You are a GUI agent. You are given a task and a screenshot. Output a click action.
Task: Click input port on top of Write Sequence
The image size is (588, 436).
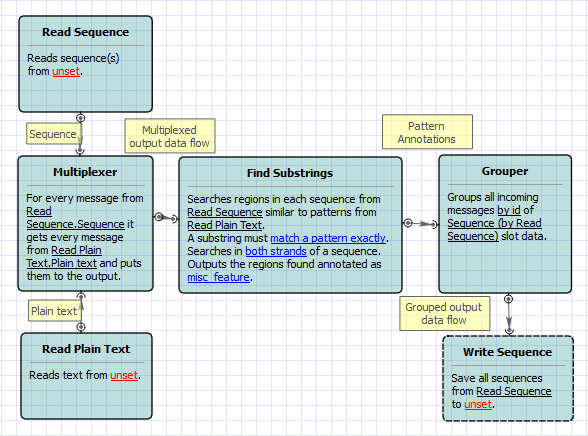(509, 331)
